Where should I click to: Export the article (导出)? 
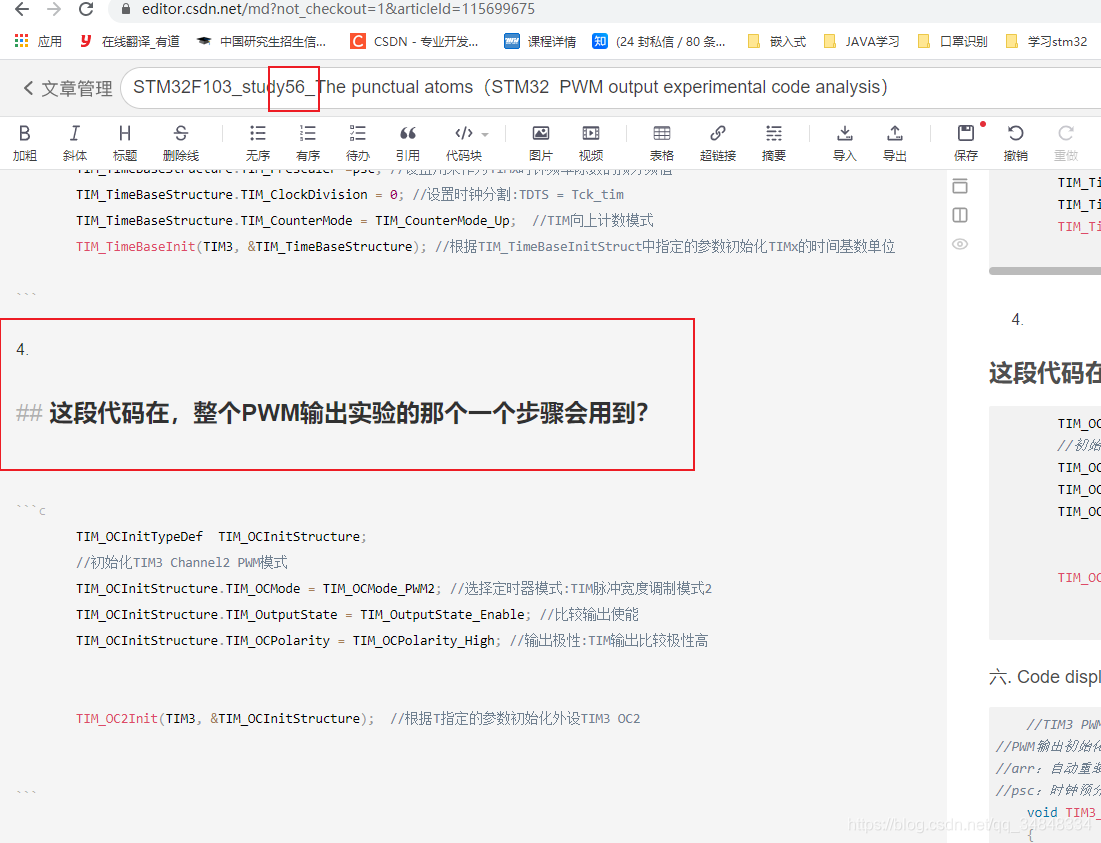[x=895, y=142]
